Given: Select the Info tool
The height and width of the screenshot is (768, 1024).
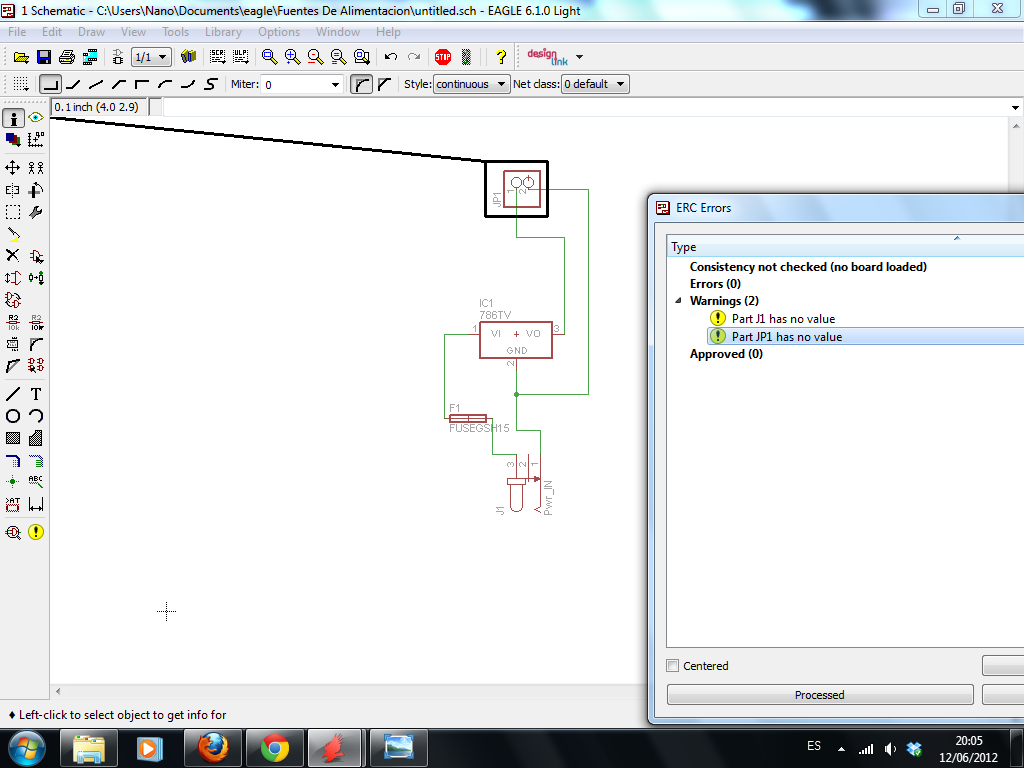Looking at the screenshot, I should (x=13, y=118).
